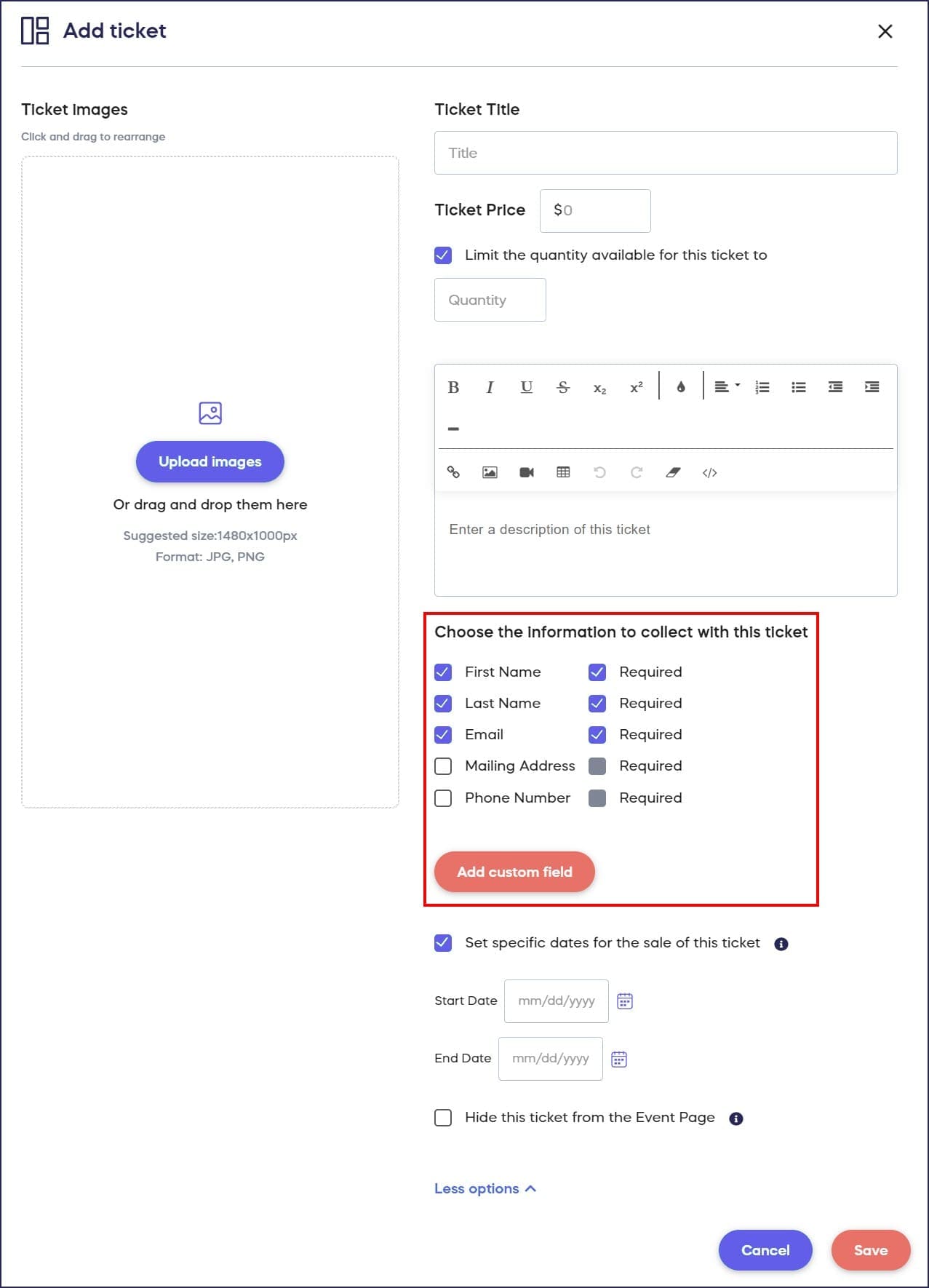The image size is (929, 1288).
Task: Click the strikethrough formatting icon
Action: [x=563, y=387]
